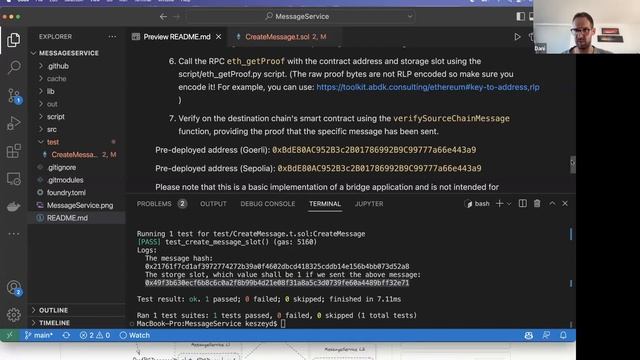Open the JUPYTER panel tab
The image size is (640, 360).
pos(369,204)
